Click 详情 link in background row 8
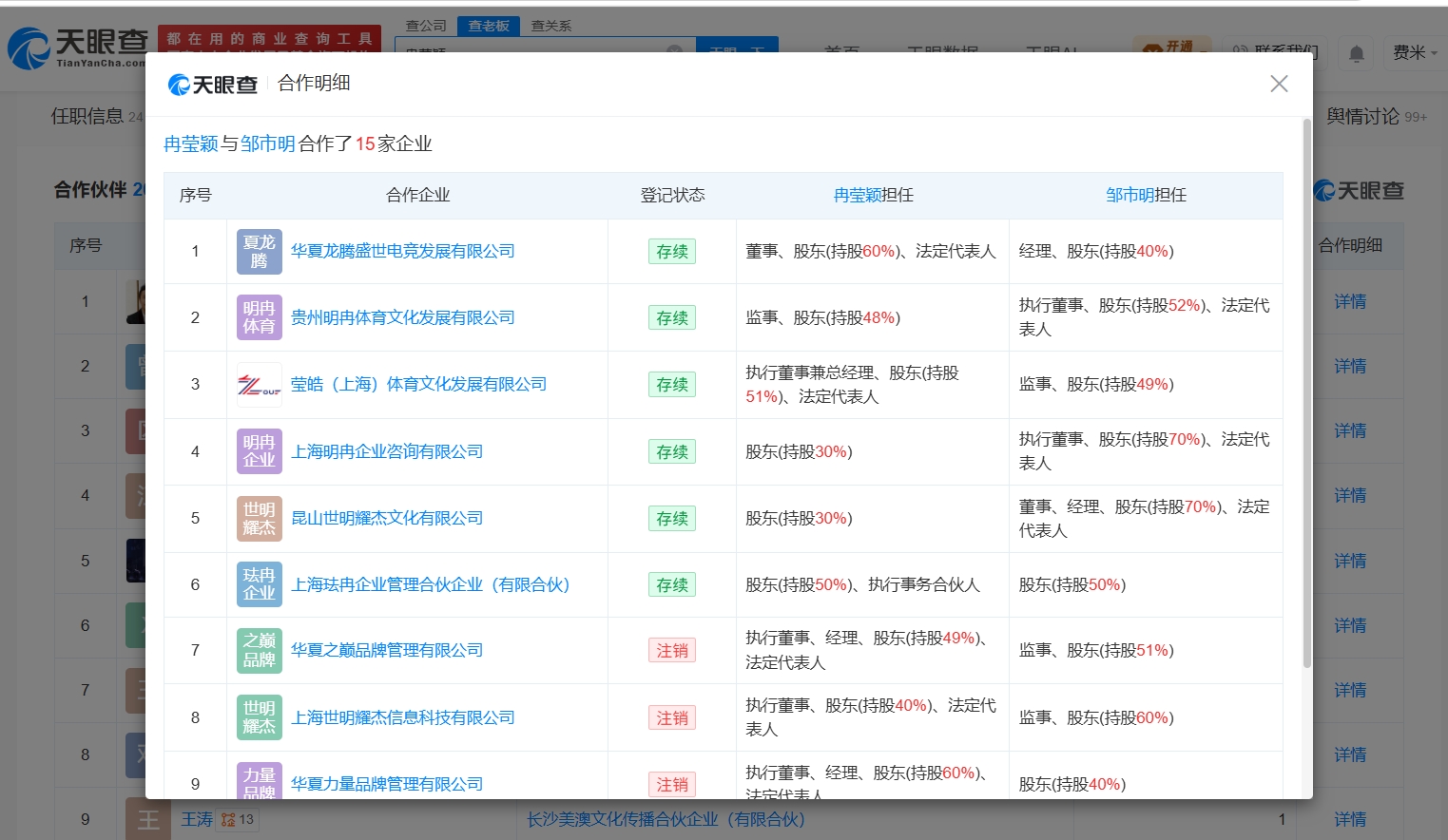Image resolution: width=1448 pixels, height=840 pixels. 1350,754
